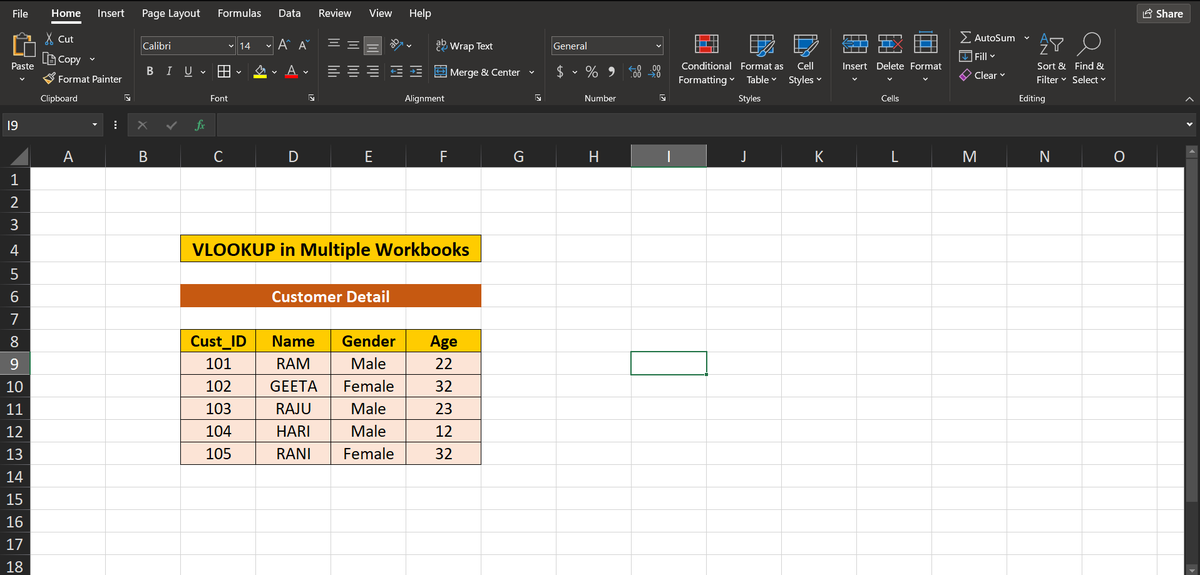Expand the Borders dropdown arrow
The image size is (1200, 575).
click(240, 72)
